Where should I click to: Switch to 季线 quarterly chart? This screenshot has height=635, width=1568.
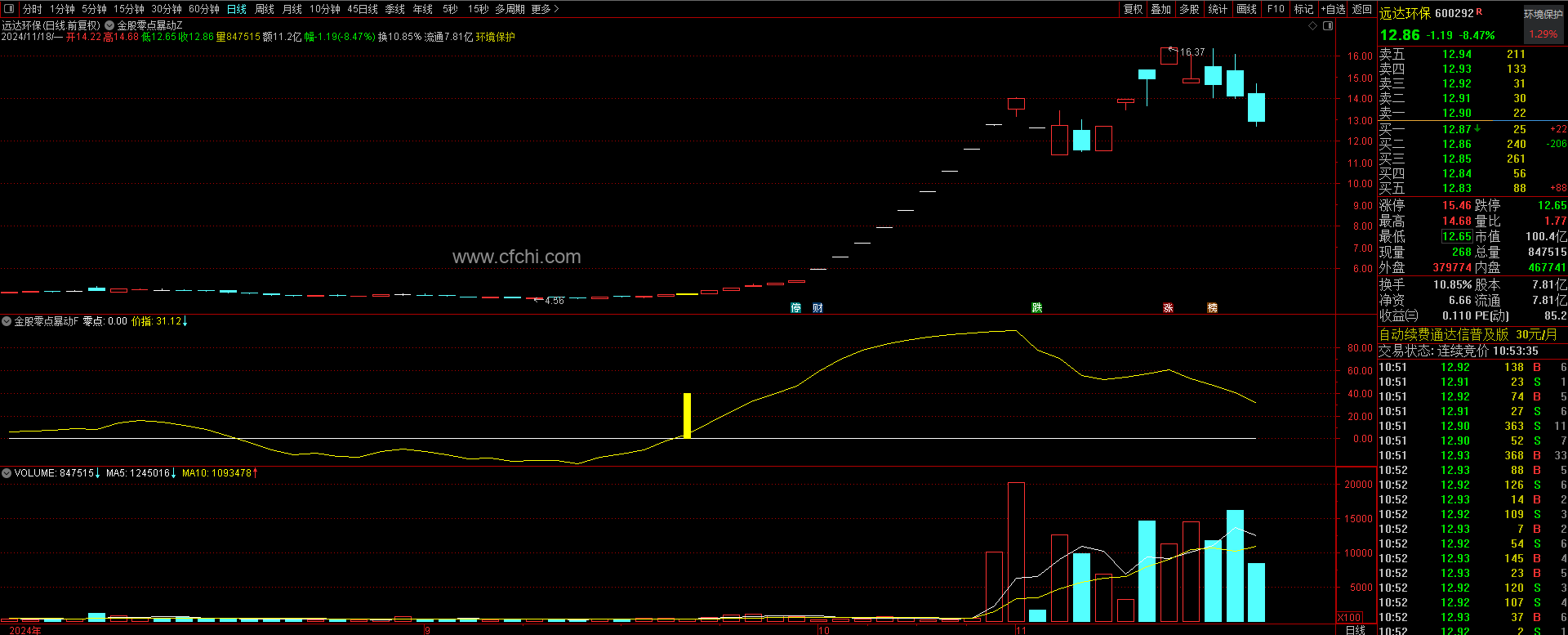(x=395, y=9)
